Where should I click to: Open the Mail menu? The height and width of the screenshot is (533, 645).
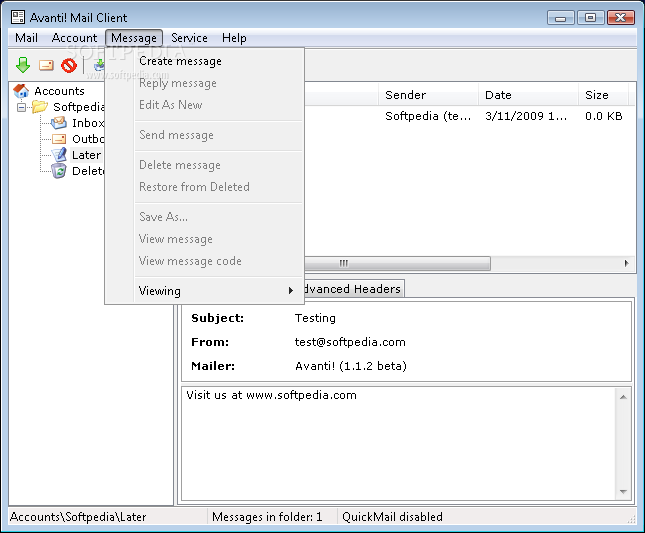coord(26,38)
